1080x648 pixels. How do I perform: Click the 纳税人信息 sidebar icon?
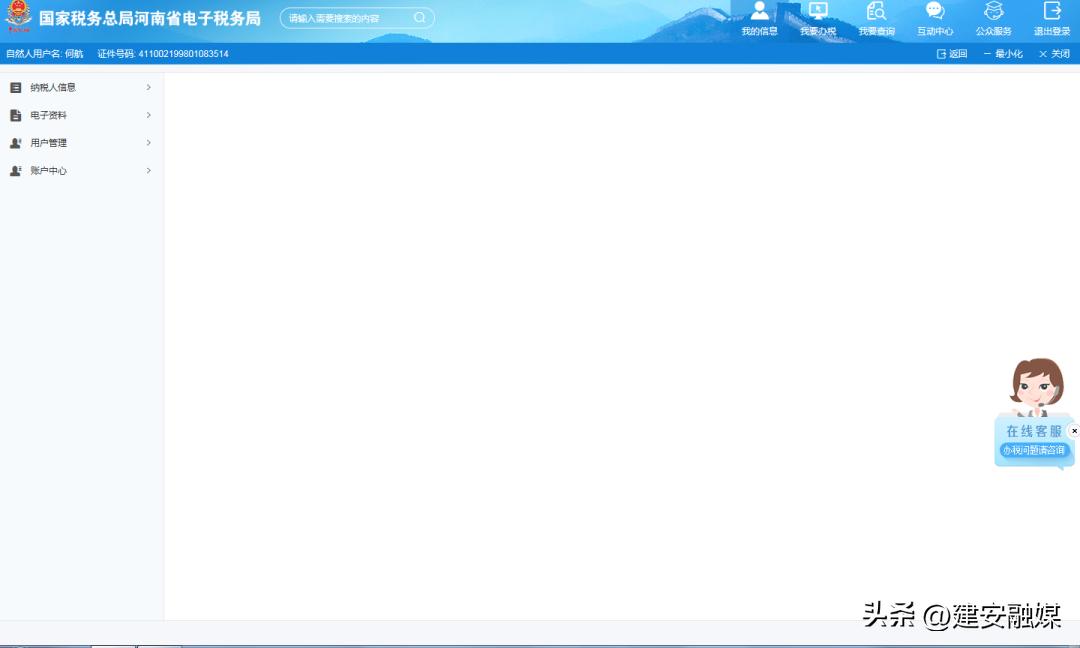[16, 87]
